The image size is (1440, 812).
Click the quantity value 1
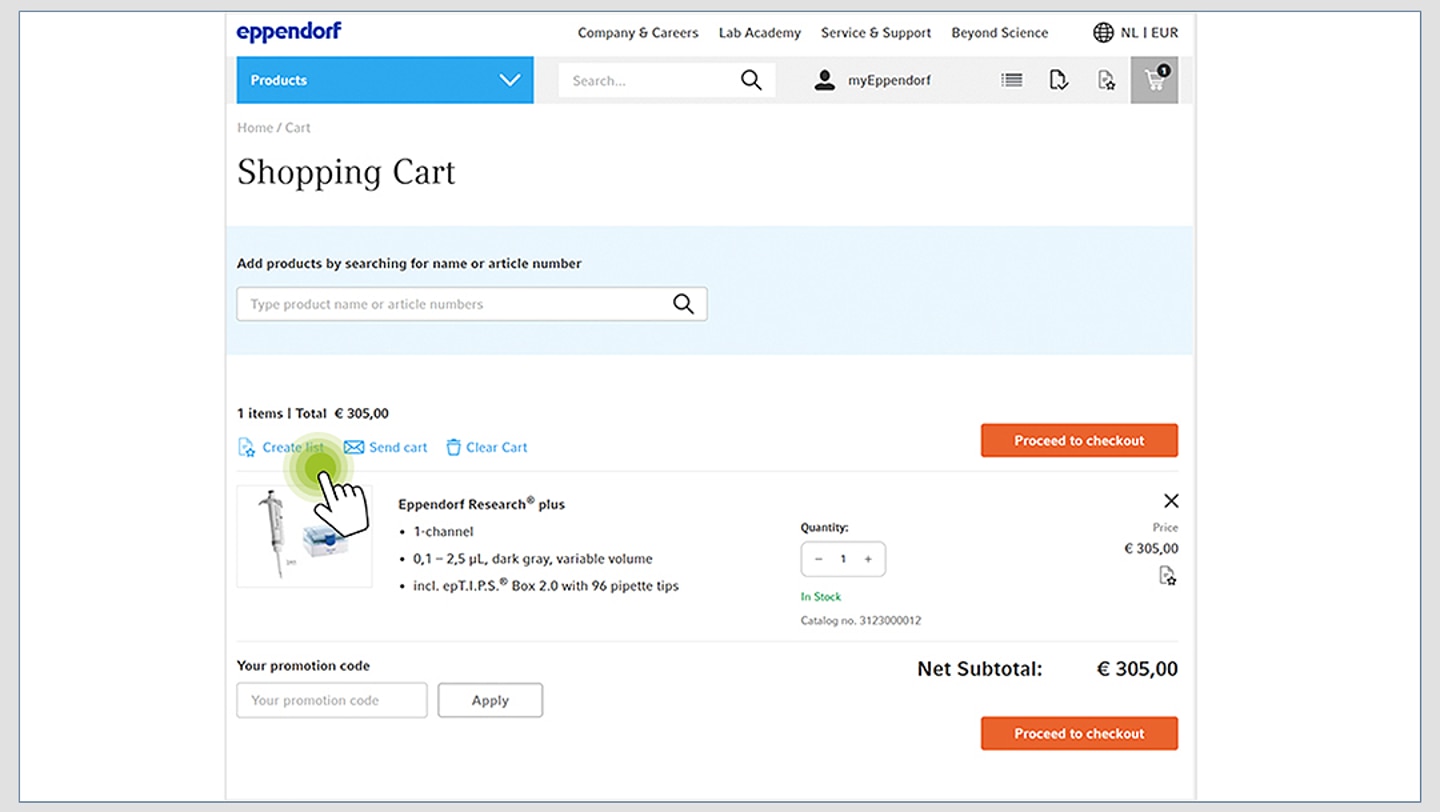[x=843, y=559]
